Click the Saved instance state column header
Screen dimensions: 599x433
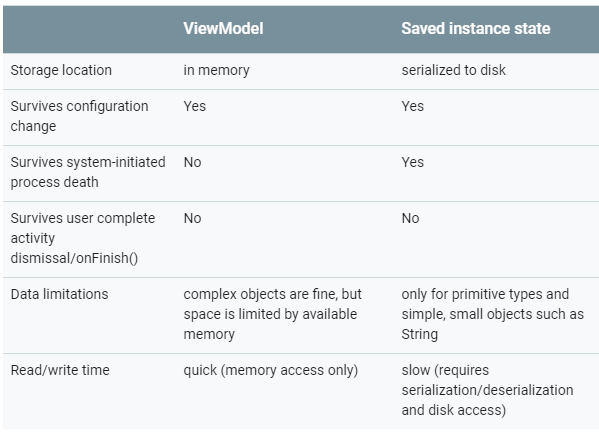(476, 29)
